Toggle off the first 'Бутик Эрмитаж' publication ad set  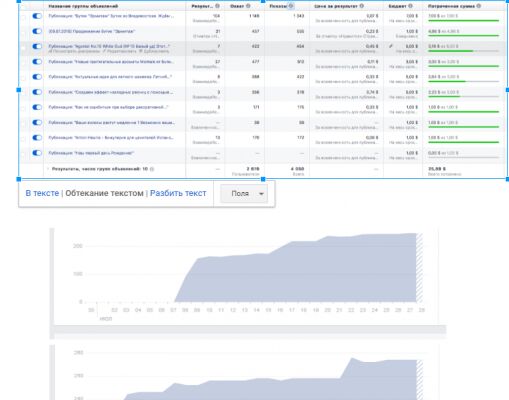click(37, 16)
